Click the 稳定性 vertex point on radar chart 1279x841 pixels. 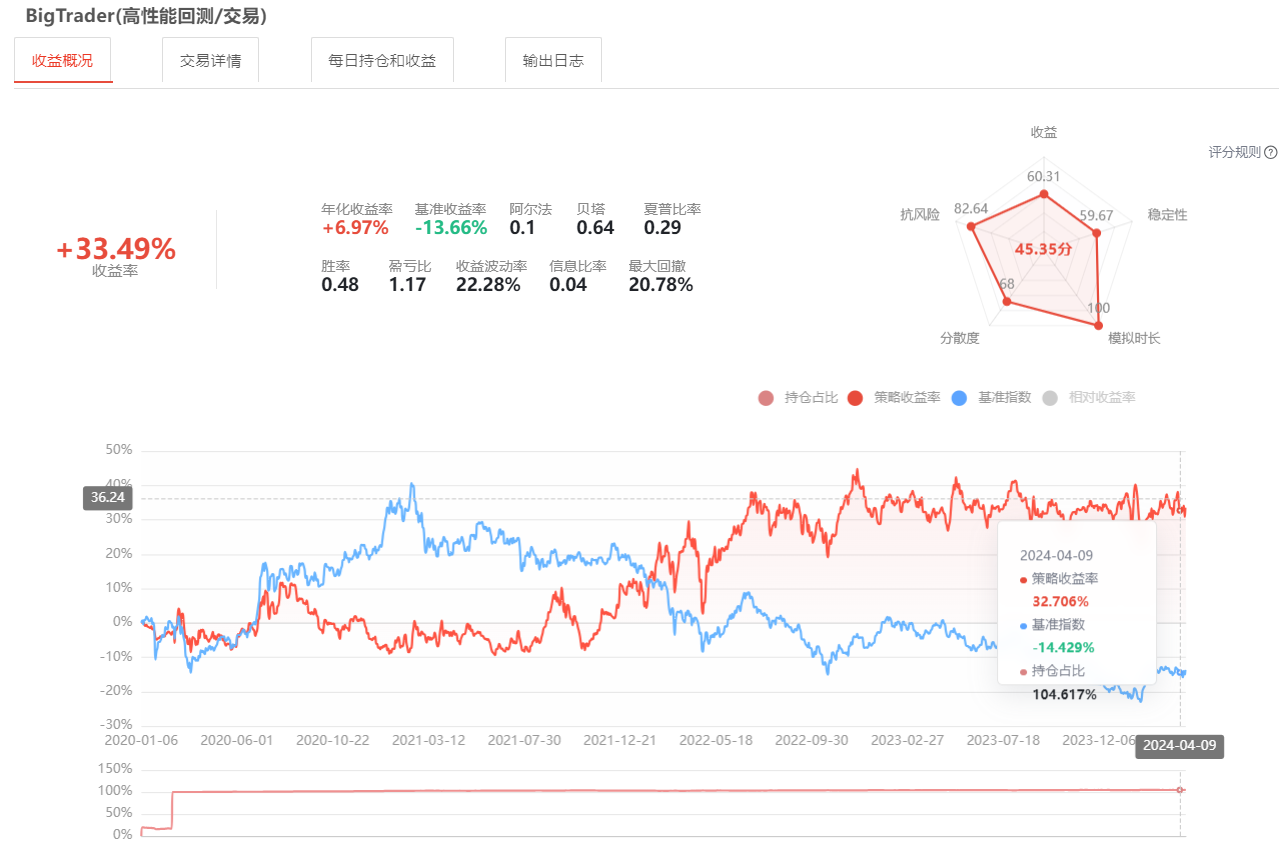click(x=1096, y=233)
